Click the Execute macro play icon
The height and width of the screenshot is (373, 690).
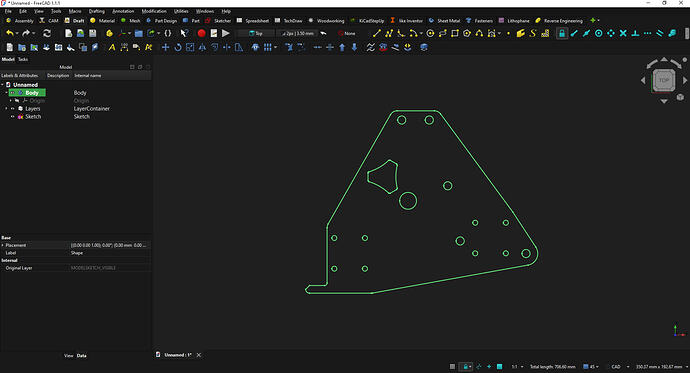click(x=226, y=33)
